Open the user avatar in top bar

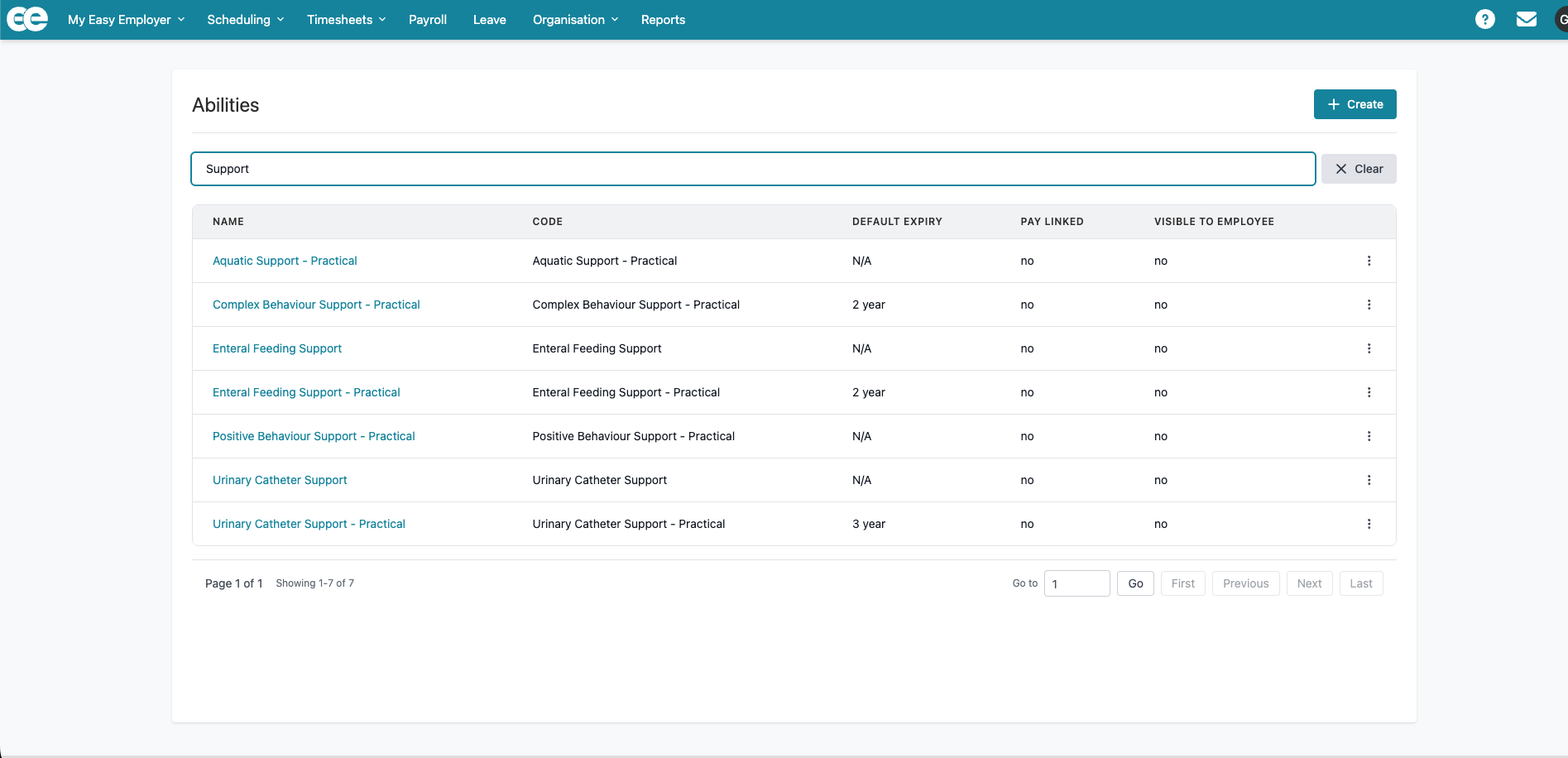[x=1561, y=19]
